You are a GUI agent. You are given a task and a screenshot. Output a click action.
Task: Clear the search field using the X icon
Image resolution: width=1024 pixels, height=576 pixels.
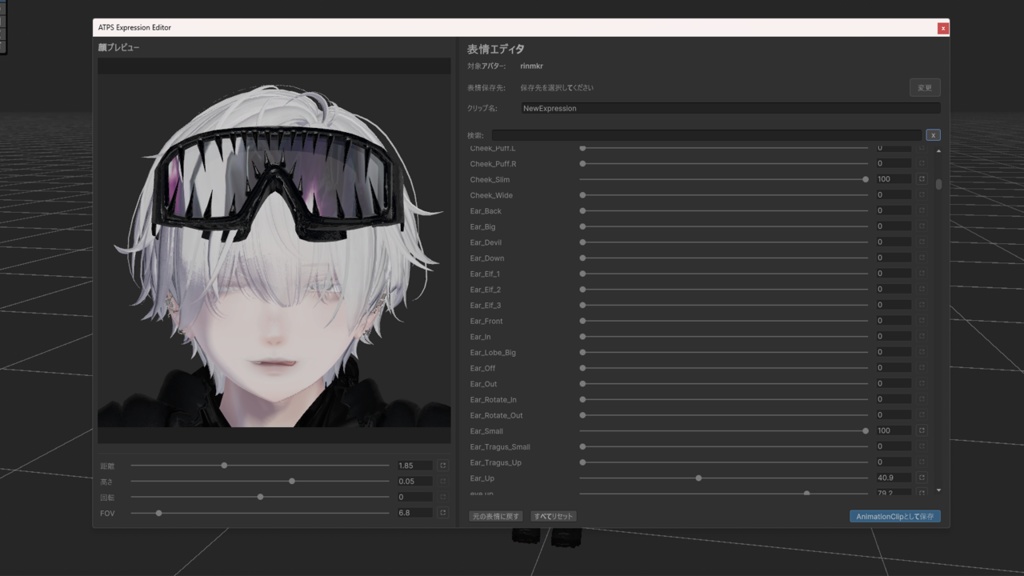tap(935, 134)
